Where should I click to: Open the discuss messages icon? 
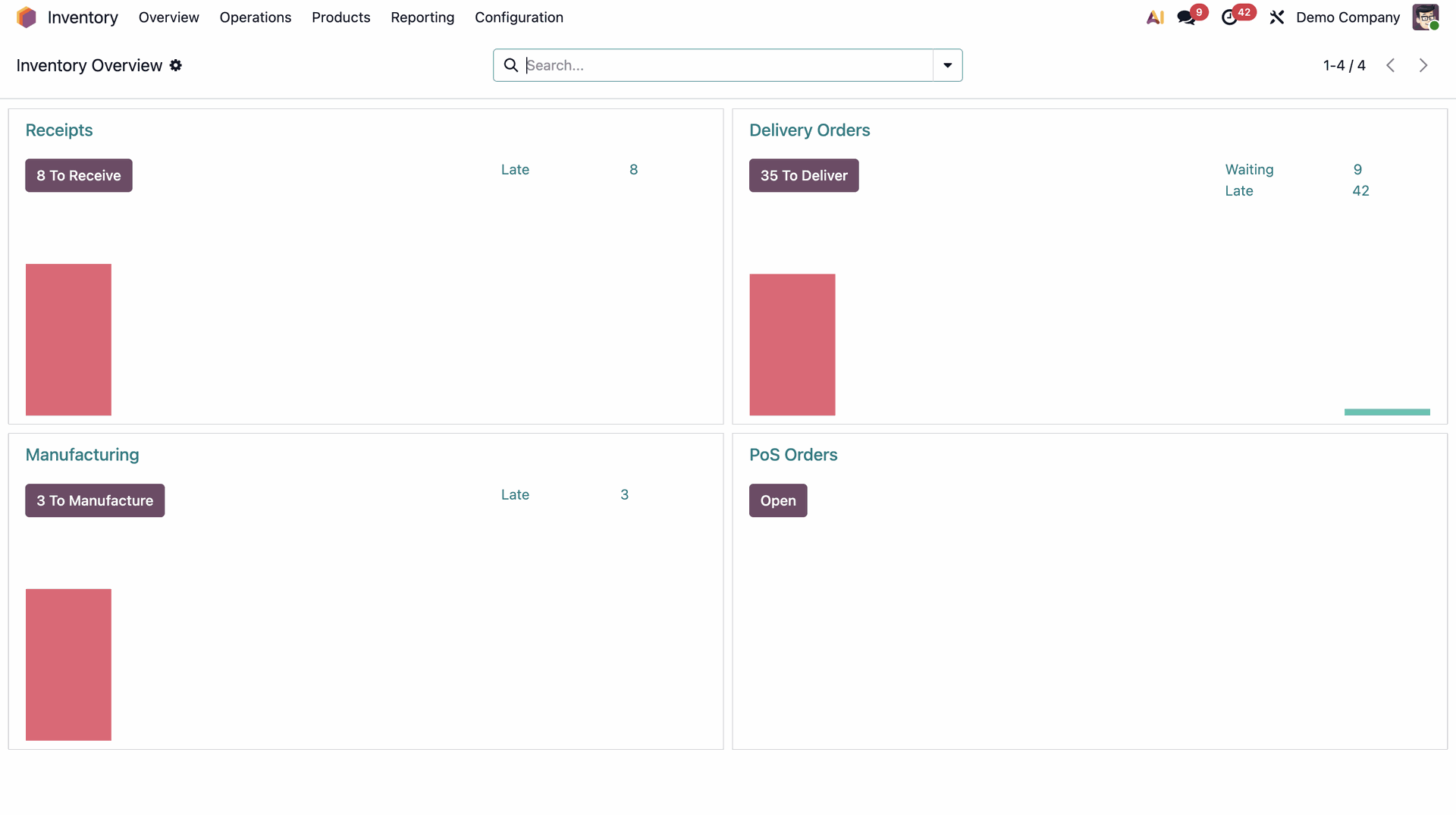(1186, 17)
